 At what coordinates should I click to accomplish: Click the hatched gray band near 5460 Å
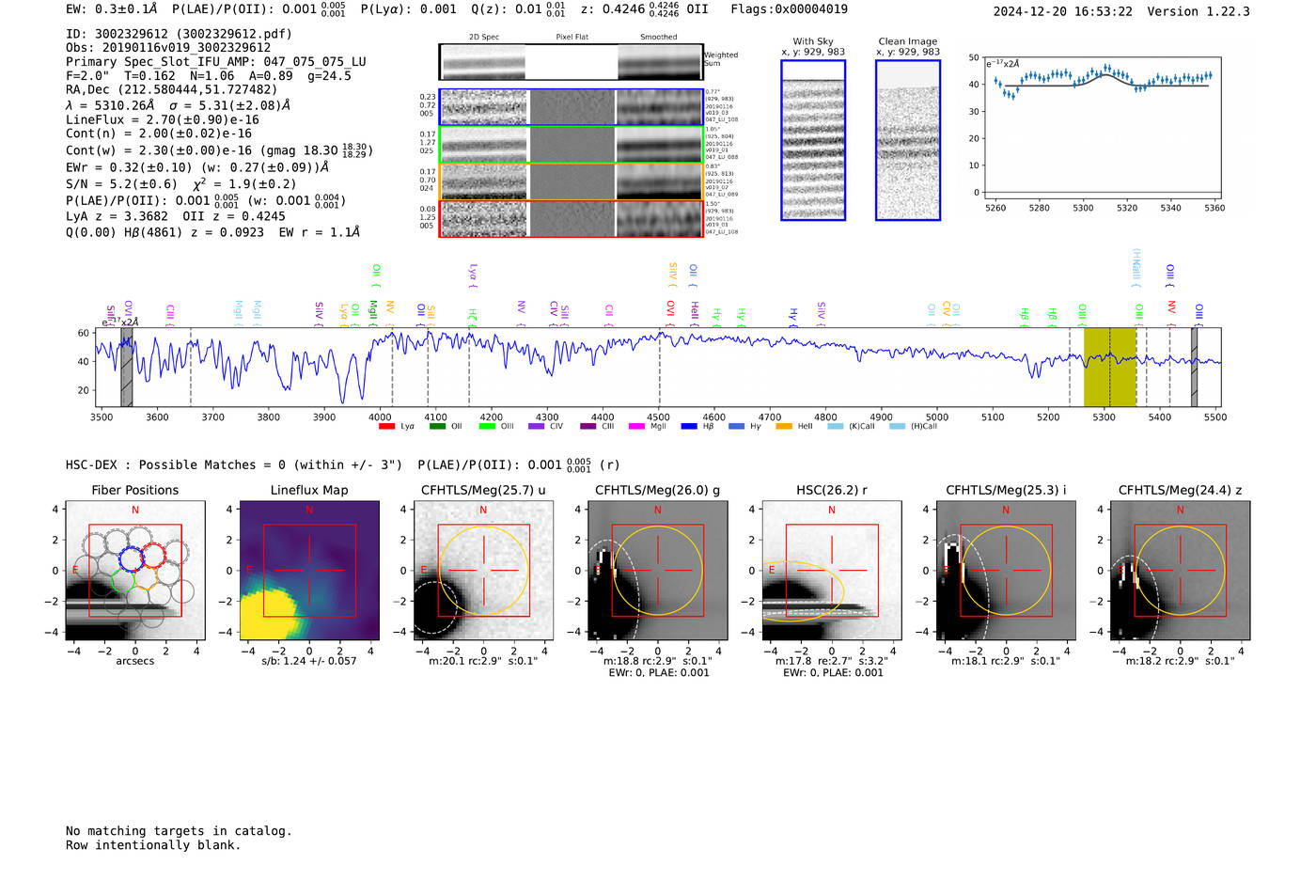[x=1195, y=367]
